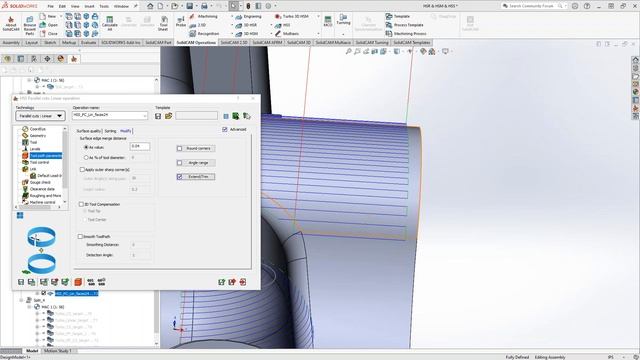Open the Motion Study 1 bottom tab
This screenshot has width=640, height=360.
[58, 351]
